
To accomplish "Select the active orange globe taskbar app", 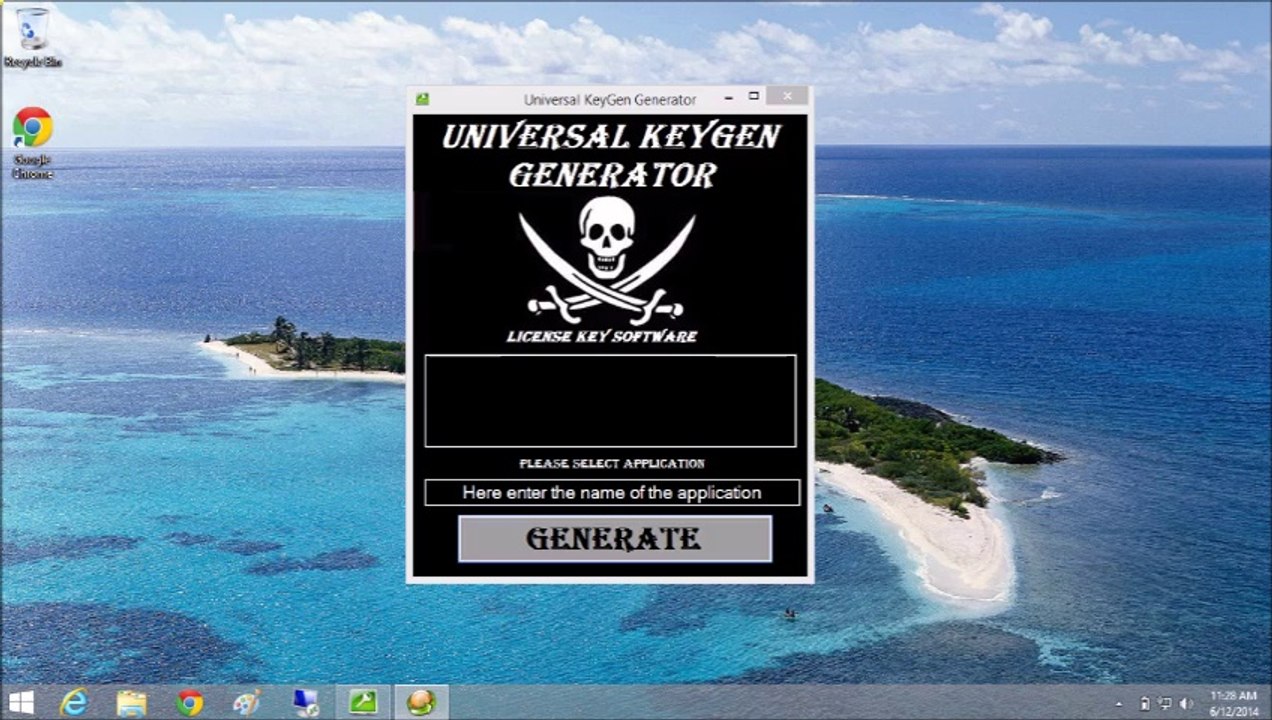I will [x=421, y=703].
